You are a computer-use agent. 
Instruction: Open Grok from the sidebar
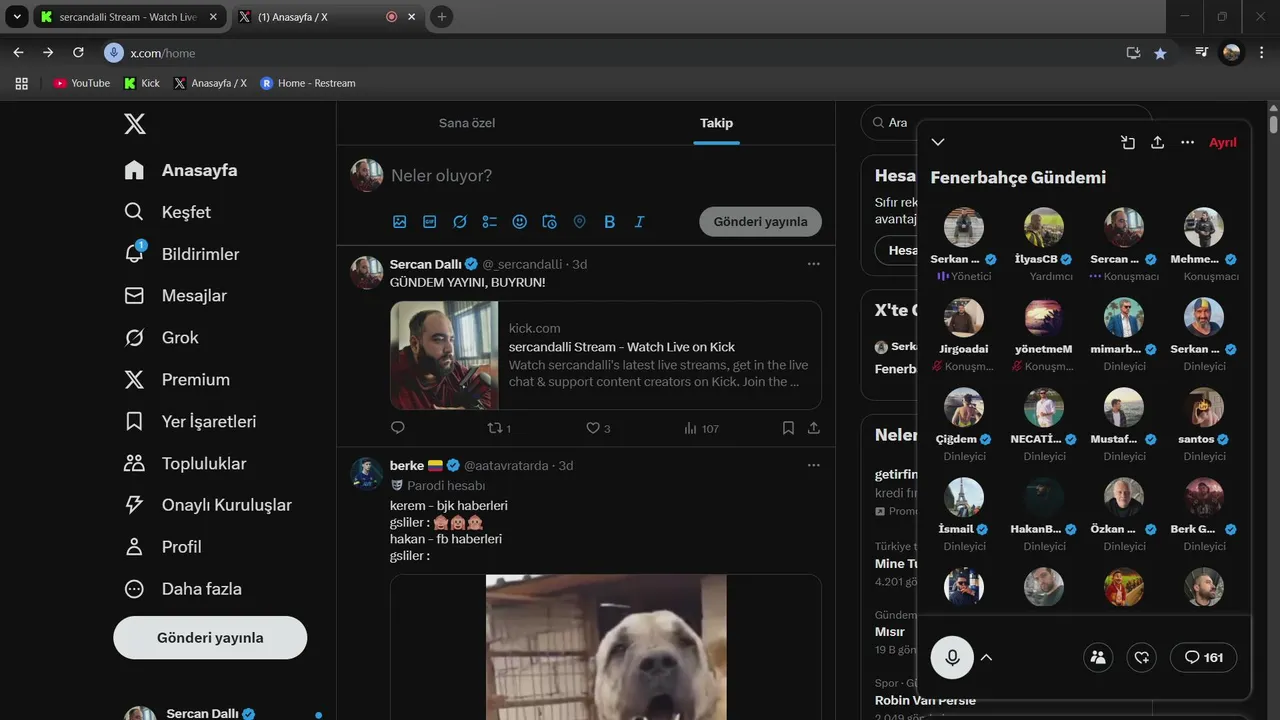(161, 338)
